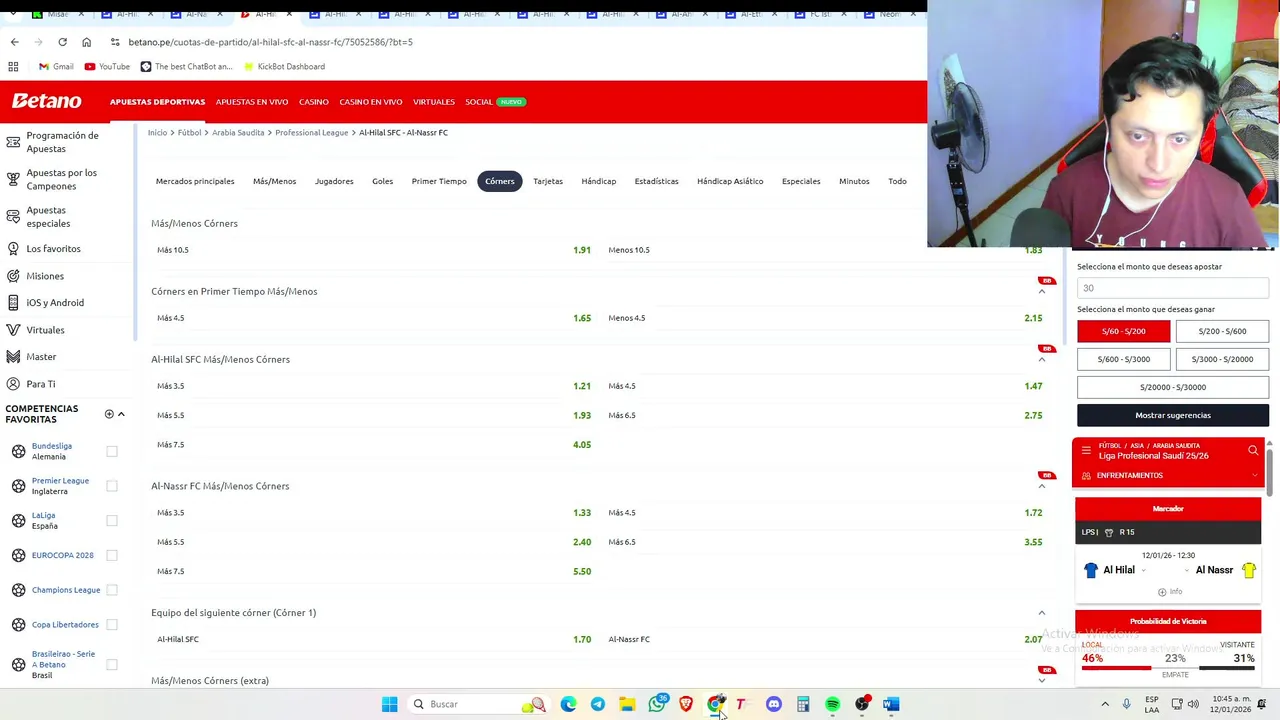
Task: Open WhatsApp from the taskbar
Action: (656, 704)
